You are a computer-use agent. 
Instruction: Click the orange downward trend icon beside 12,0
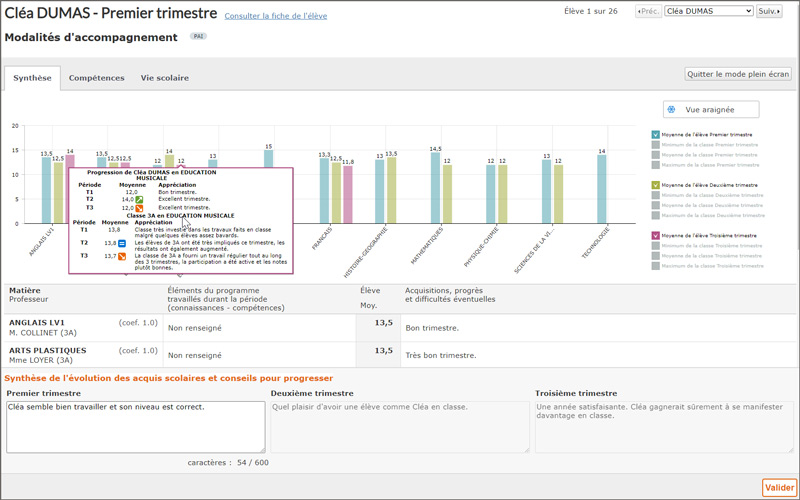(140, 208)
